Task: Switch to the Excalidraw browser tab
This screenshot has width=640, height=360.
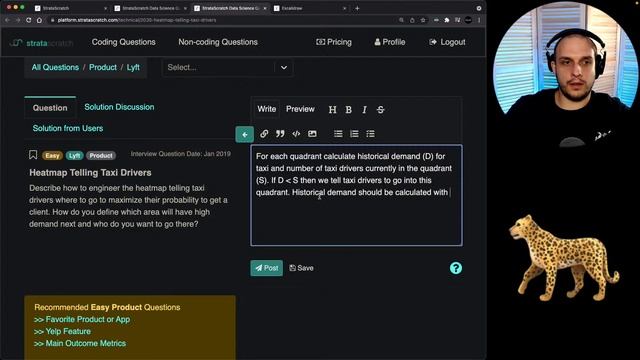Action: pos(310,8)
